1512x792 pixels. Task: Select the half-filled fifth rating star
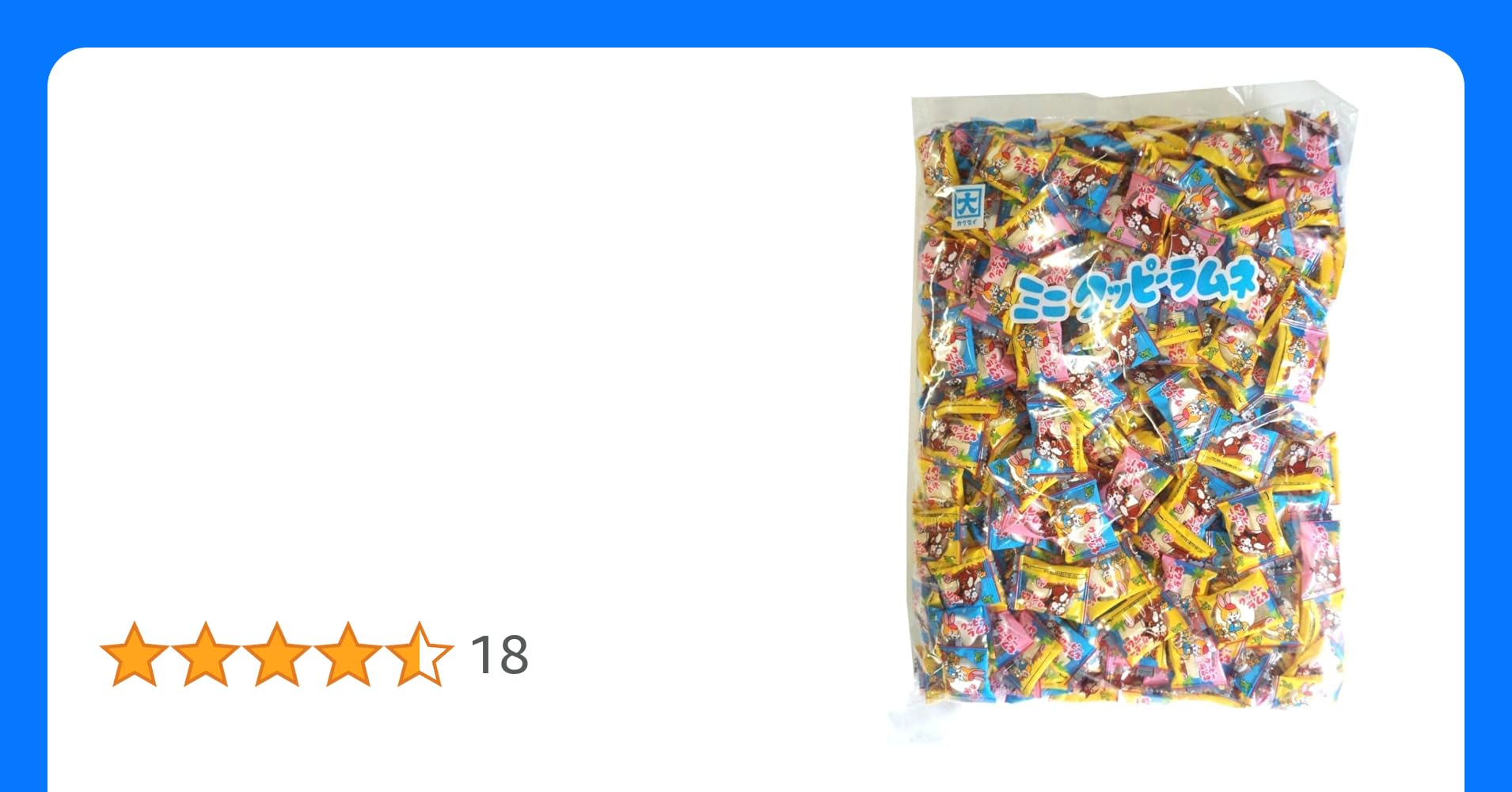click(420, 654)
